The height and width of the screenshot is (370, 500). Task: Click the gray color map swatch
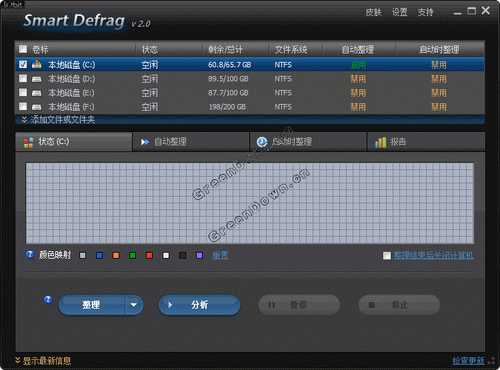(83, 256)
